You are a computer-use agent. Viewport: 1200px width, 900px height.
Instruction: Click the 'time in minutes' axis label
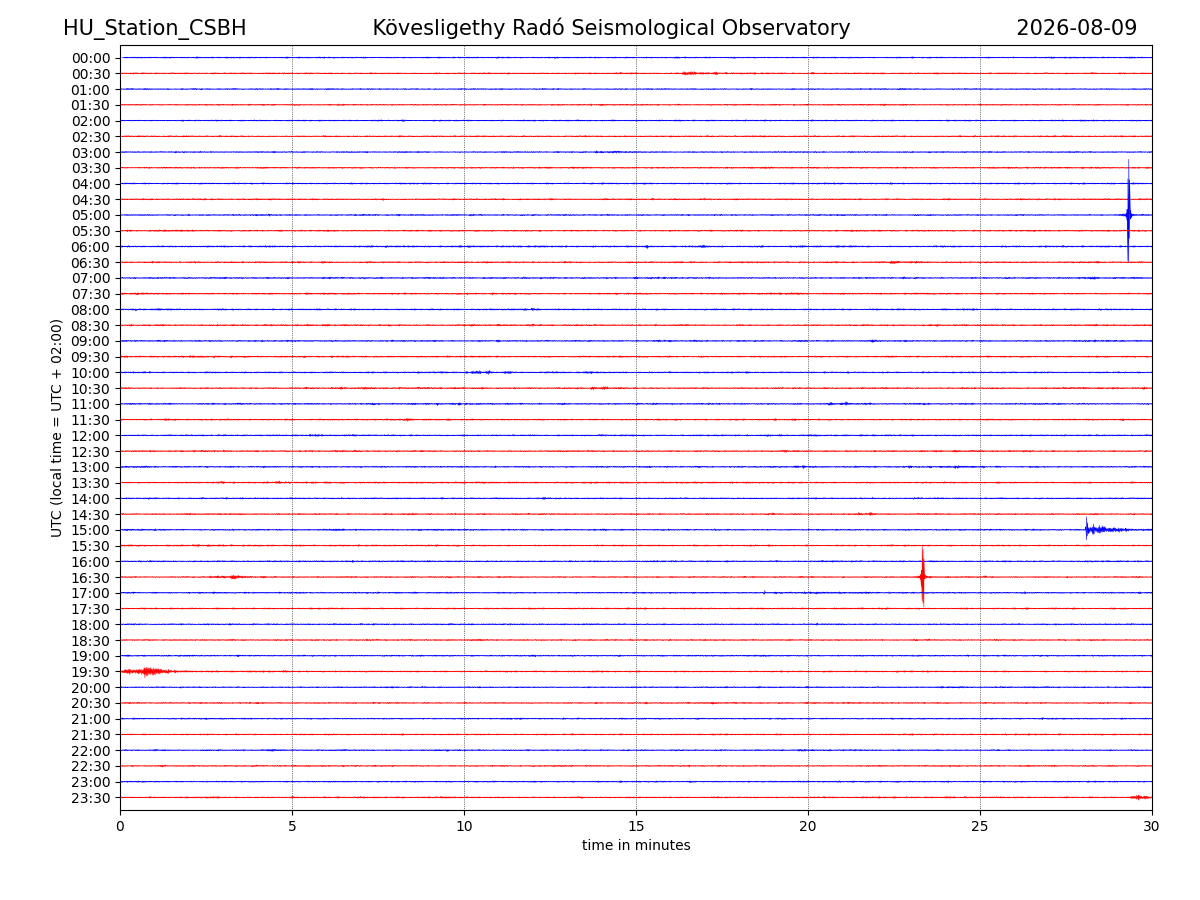coord(636,846)
